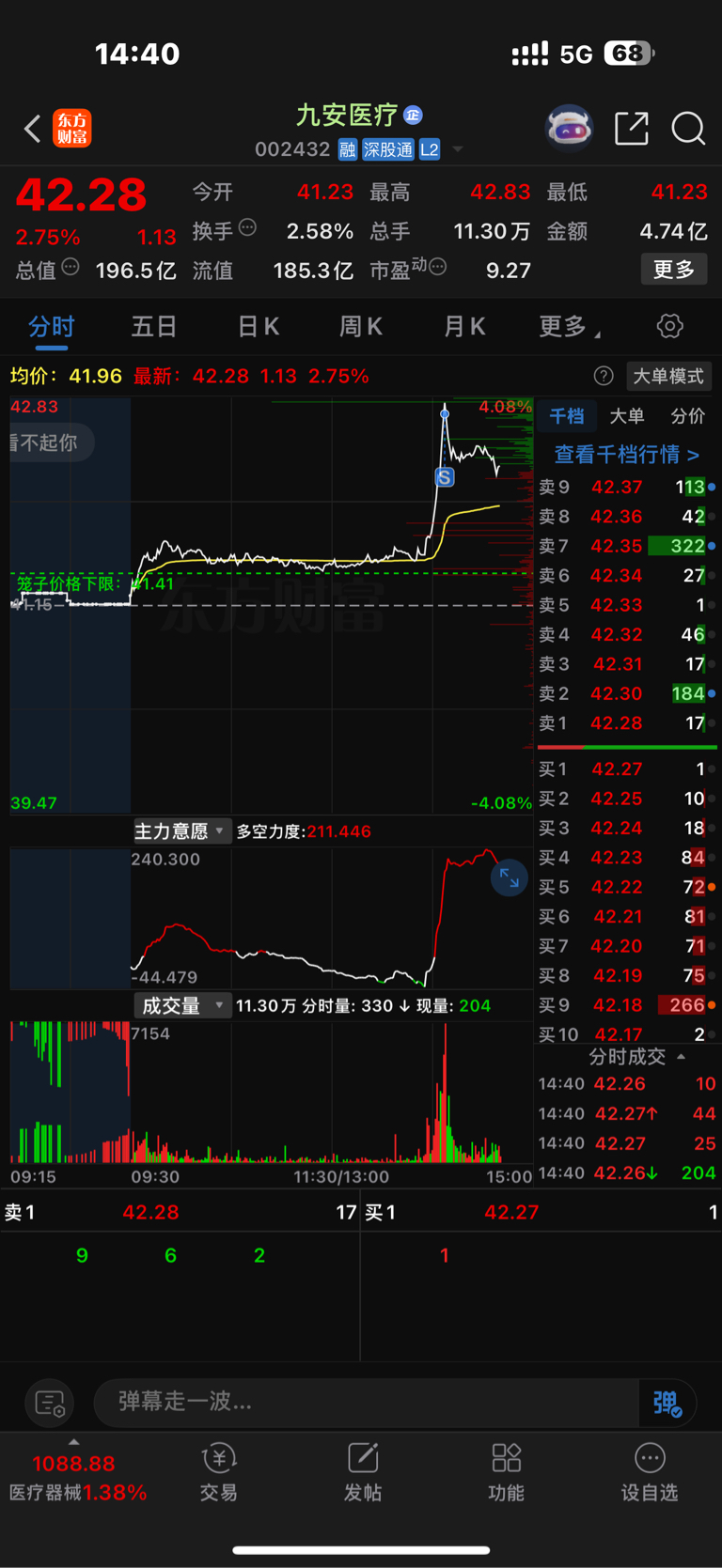
Task: Switch to the 分时 tab
Action: coord(52,326)
